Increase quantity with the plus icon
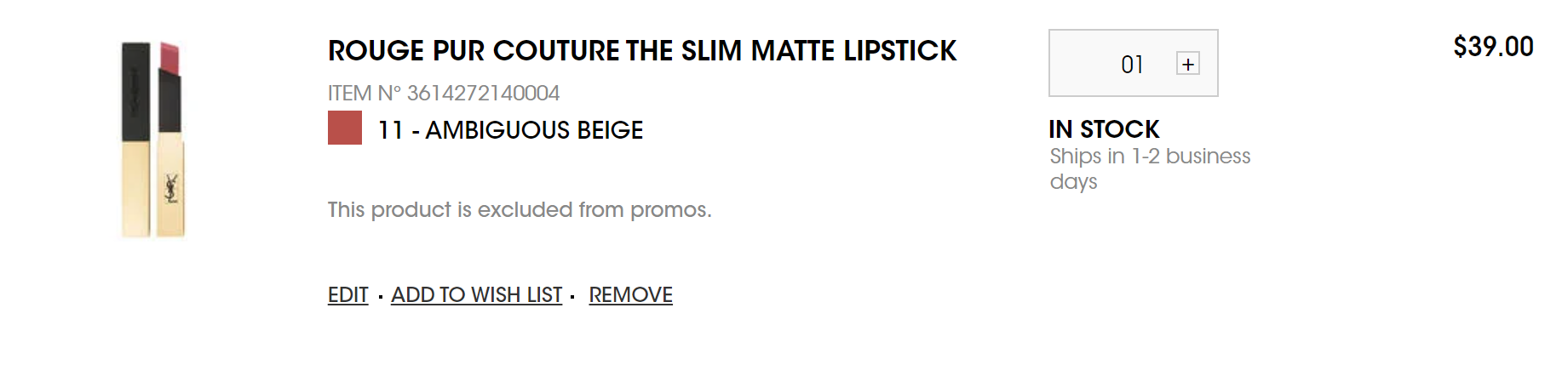The image size is (1568, 382). [x=1187, y=64]
